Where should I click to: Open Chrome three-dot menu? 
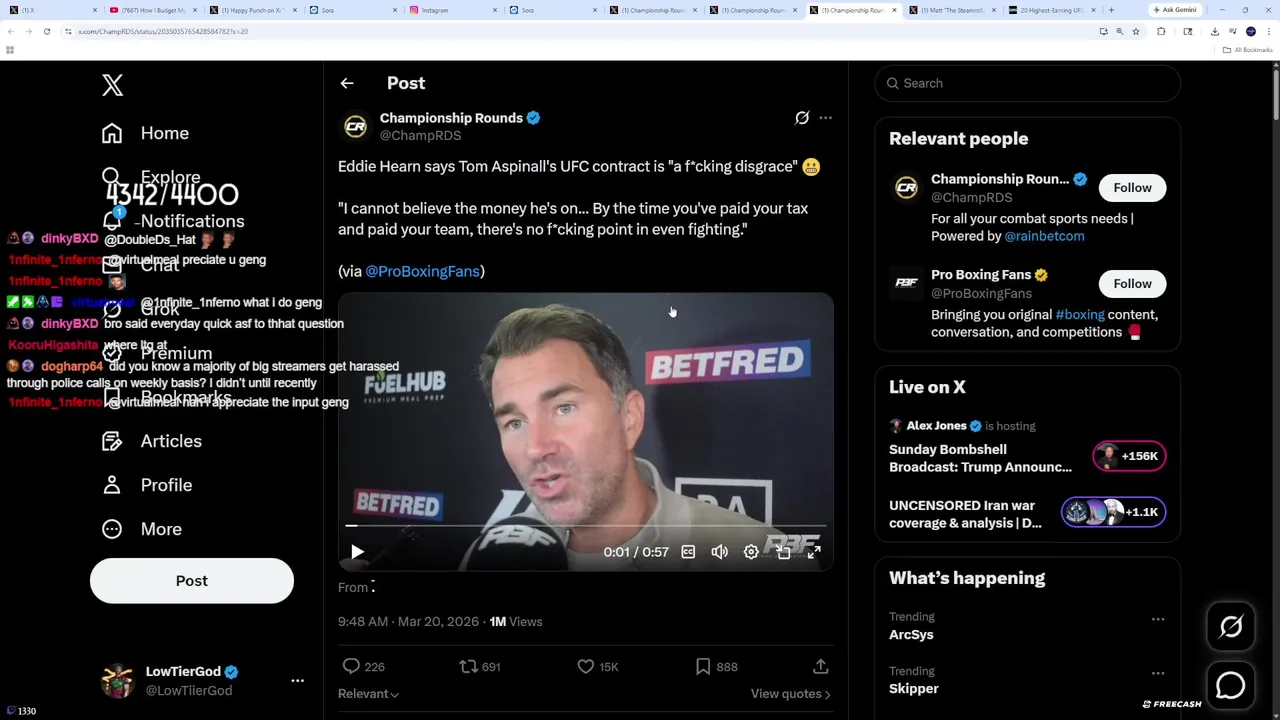tap(1268, 31)
